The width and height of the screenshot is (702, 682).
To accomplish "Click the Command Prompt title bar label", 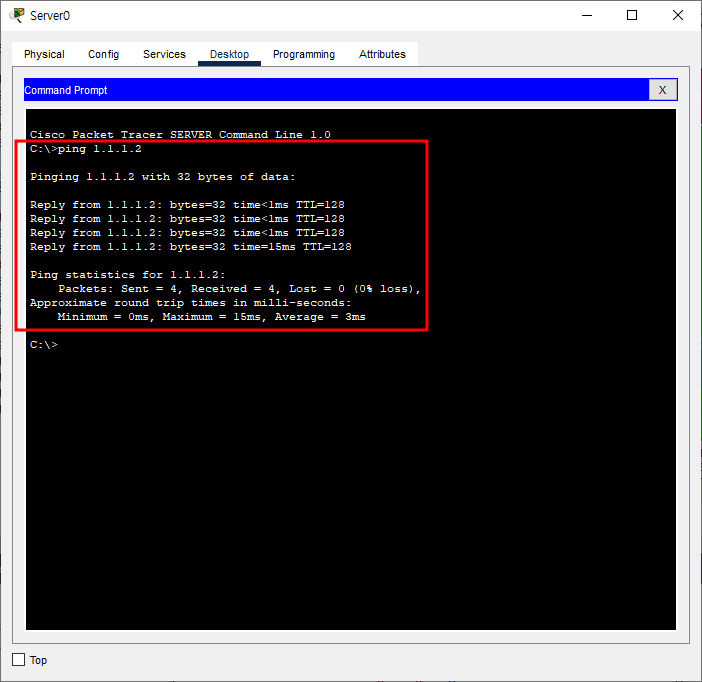I will tap(66, 90).
